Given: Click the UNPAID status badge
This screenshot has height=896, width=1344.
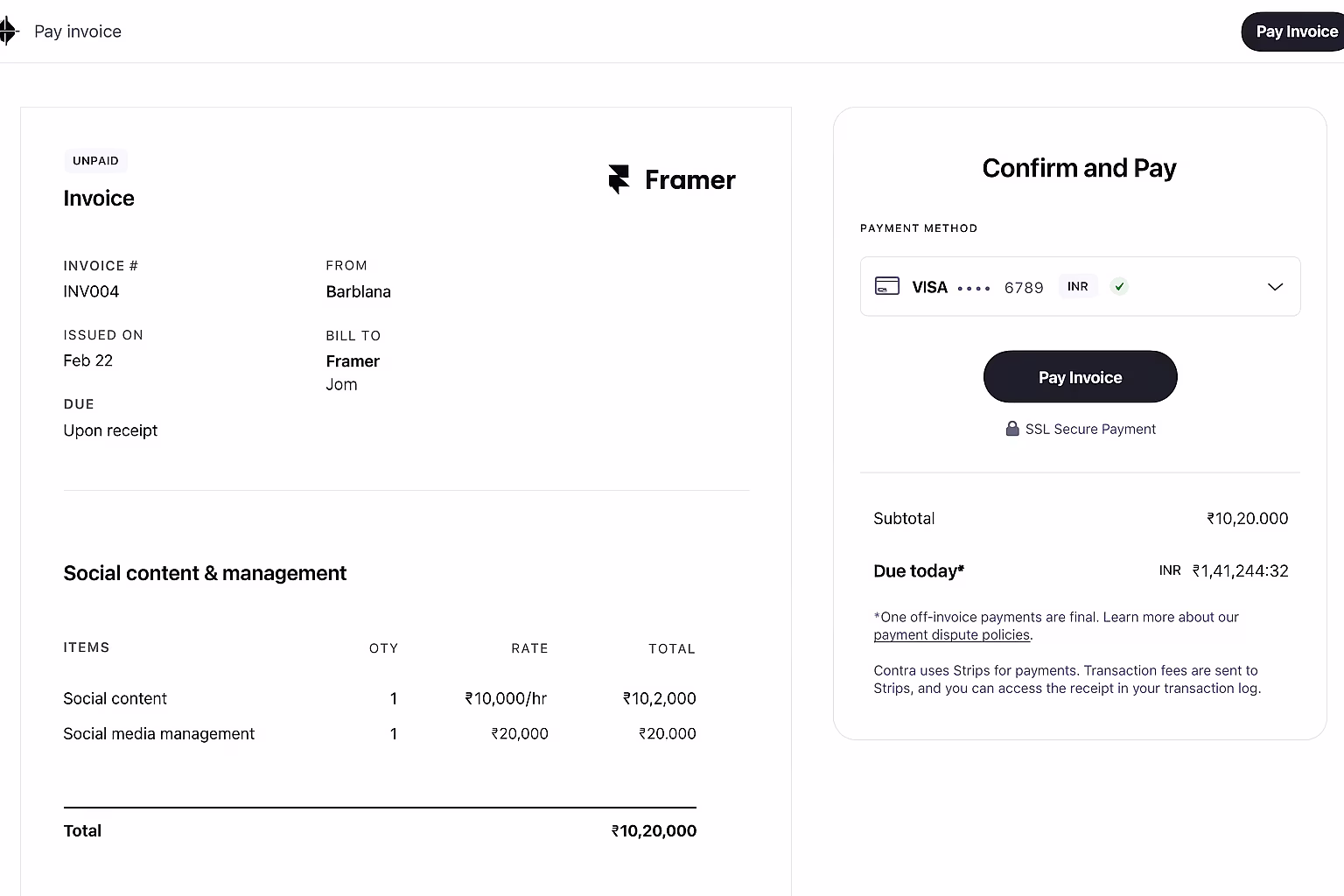Looking at the screenshot, I should pyautogui.click(x=95, y=161).
